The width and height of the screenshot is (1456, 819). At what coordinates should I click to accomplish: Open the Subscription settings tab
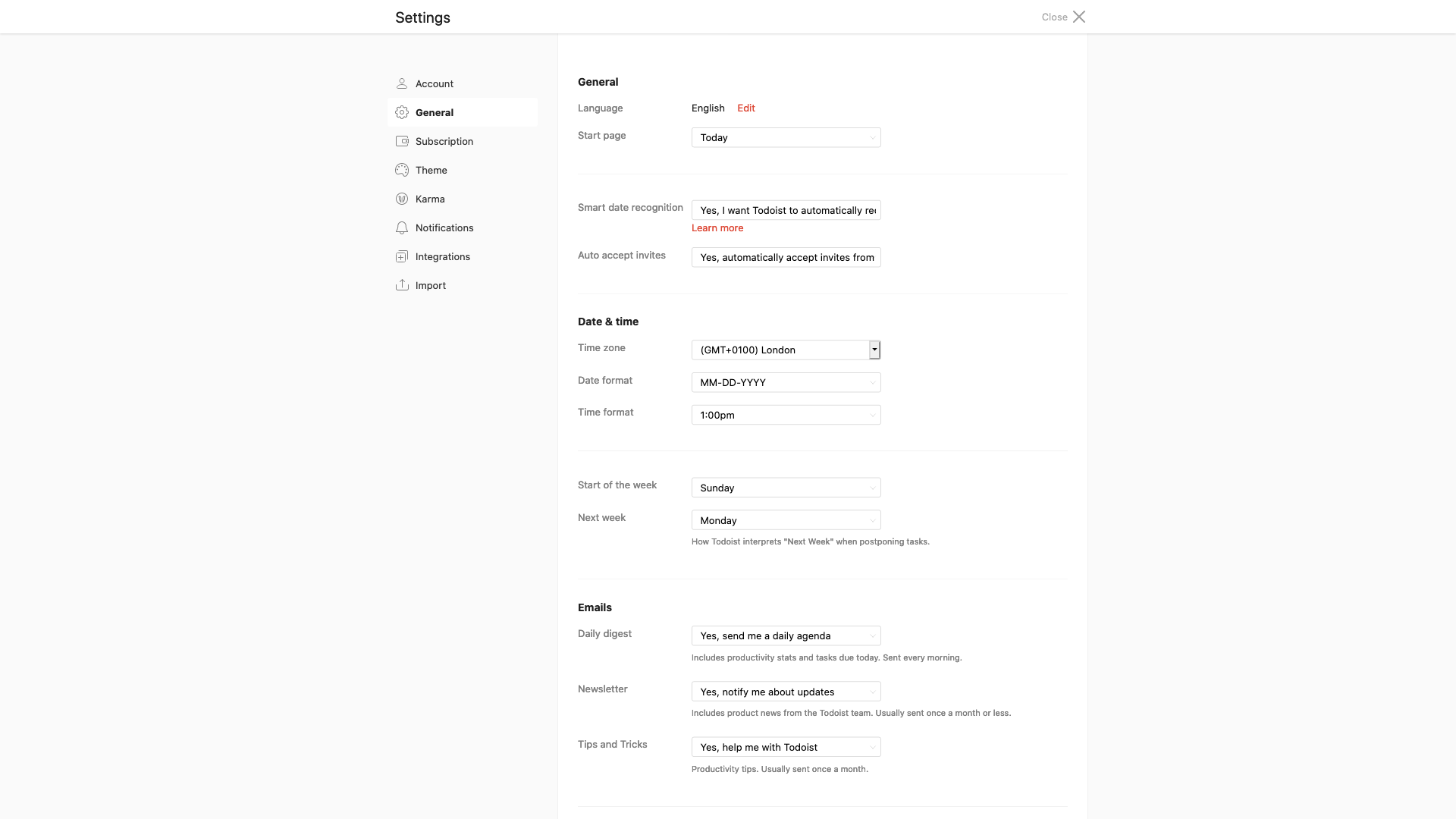click(444, 141)
